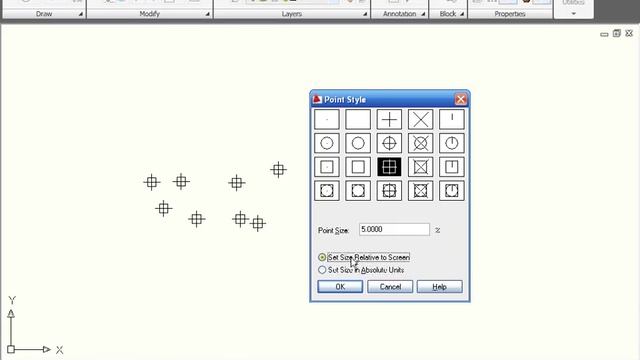Click the Point Size input field
This screenshot has height=360, width=640.
[394, 229]
